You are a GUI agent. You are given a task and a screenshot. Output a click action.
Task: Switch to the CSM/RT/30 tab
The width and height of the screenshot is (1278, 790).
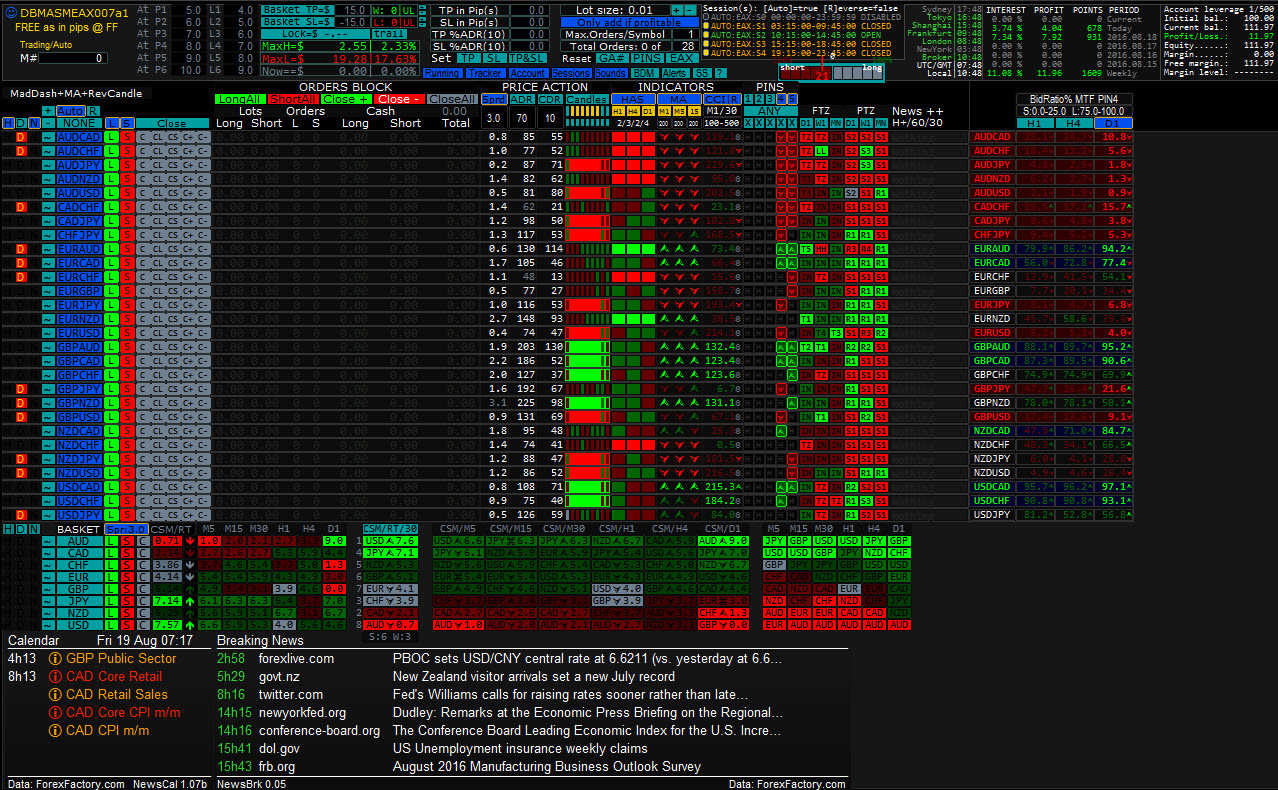(391, 528)
